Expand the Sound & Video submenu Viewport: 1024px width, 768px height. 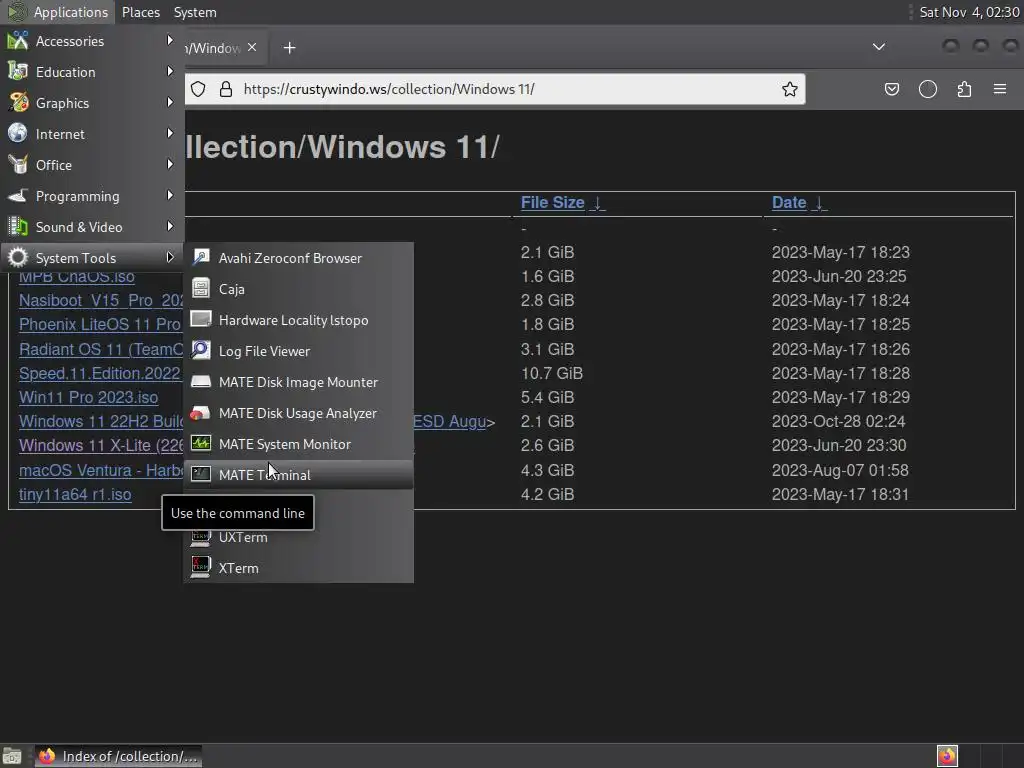coord(92,227)
